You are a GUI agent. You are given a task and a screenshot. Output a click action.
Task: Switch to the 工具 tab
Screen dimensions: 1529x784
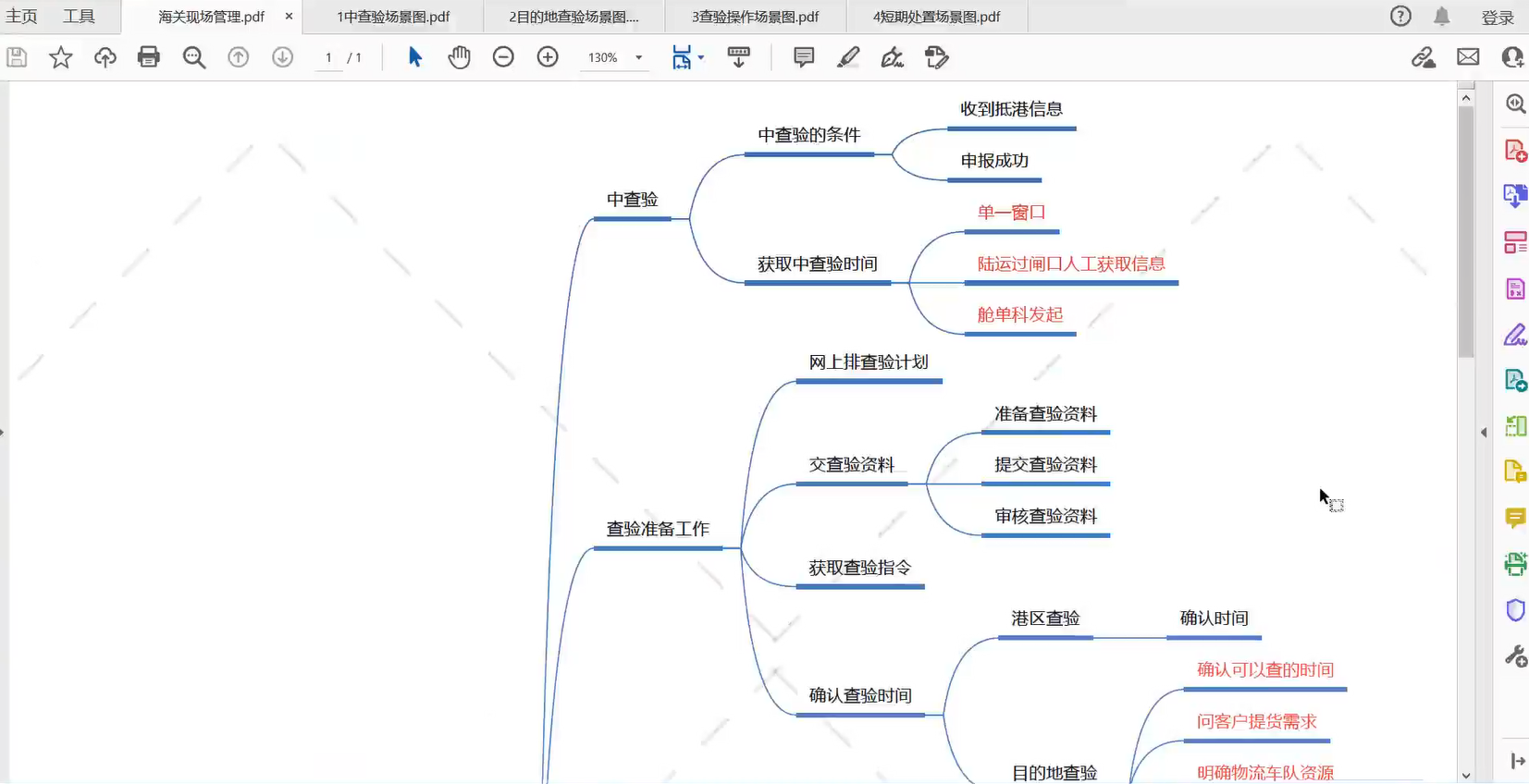click(79, 17)
